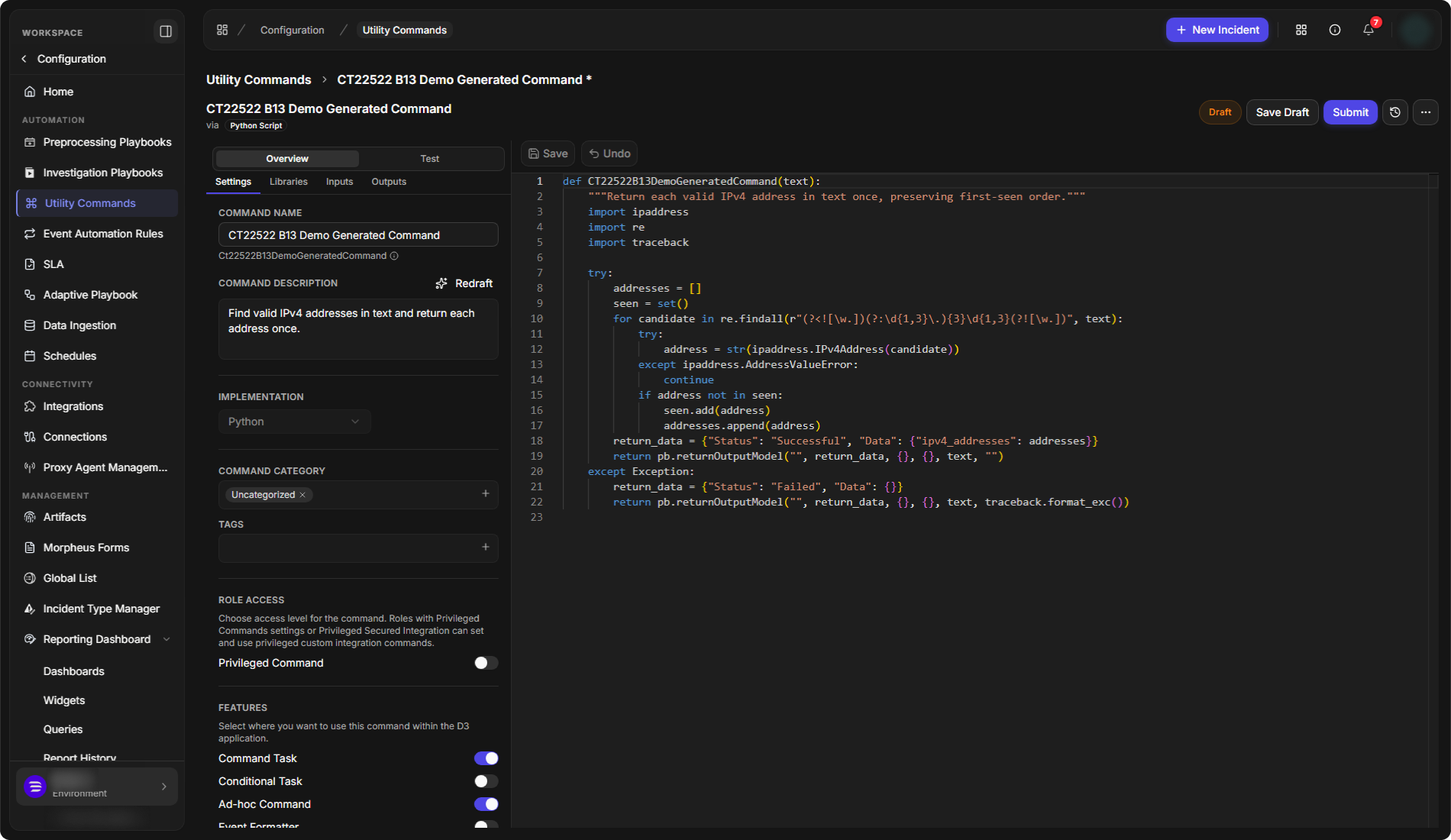Image resolution: width=1451 pixels, height=840 pixels.
Task: Click the dashboard grid icon in breadcrumb
Action: [222, 30]
